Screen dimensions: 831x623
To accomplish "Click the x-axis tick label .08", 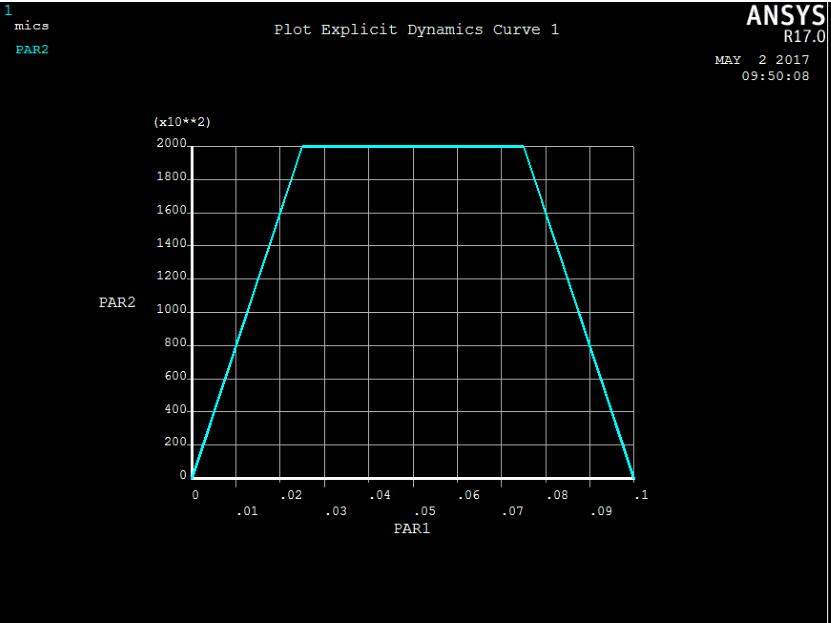I will [x=558, y=495].
